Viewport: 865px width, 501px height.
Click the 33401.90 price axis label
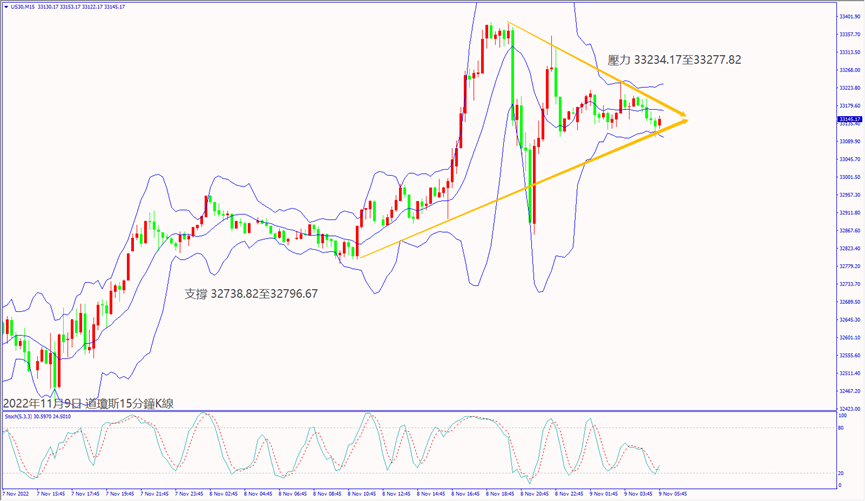pos(849,17)
